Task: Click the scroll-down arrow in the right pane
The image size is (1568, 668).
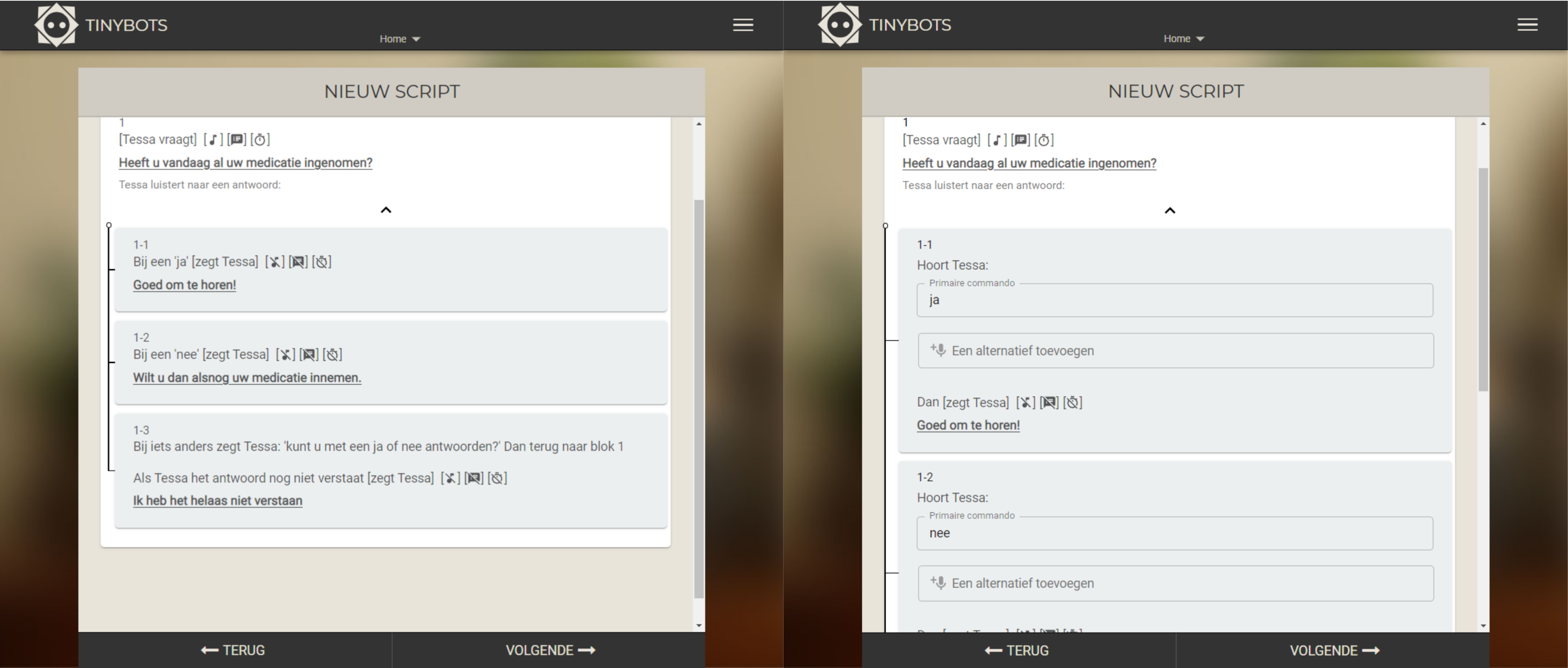Action: [1483, 626]
